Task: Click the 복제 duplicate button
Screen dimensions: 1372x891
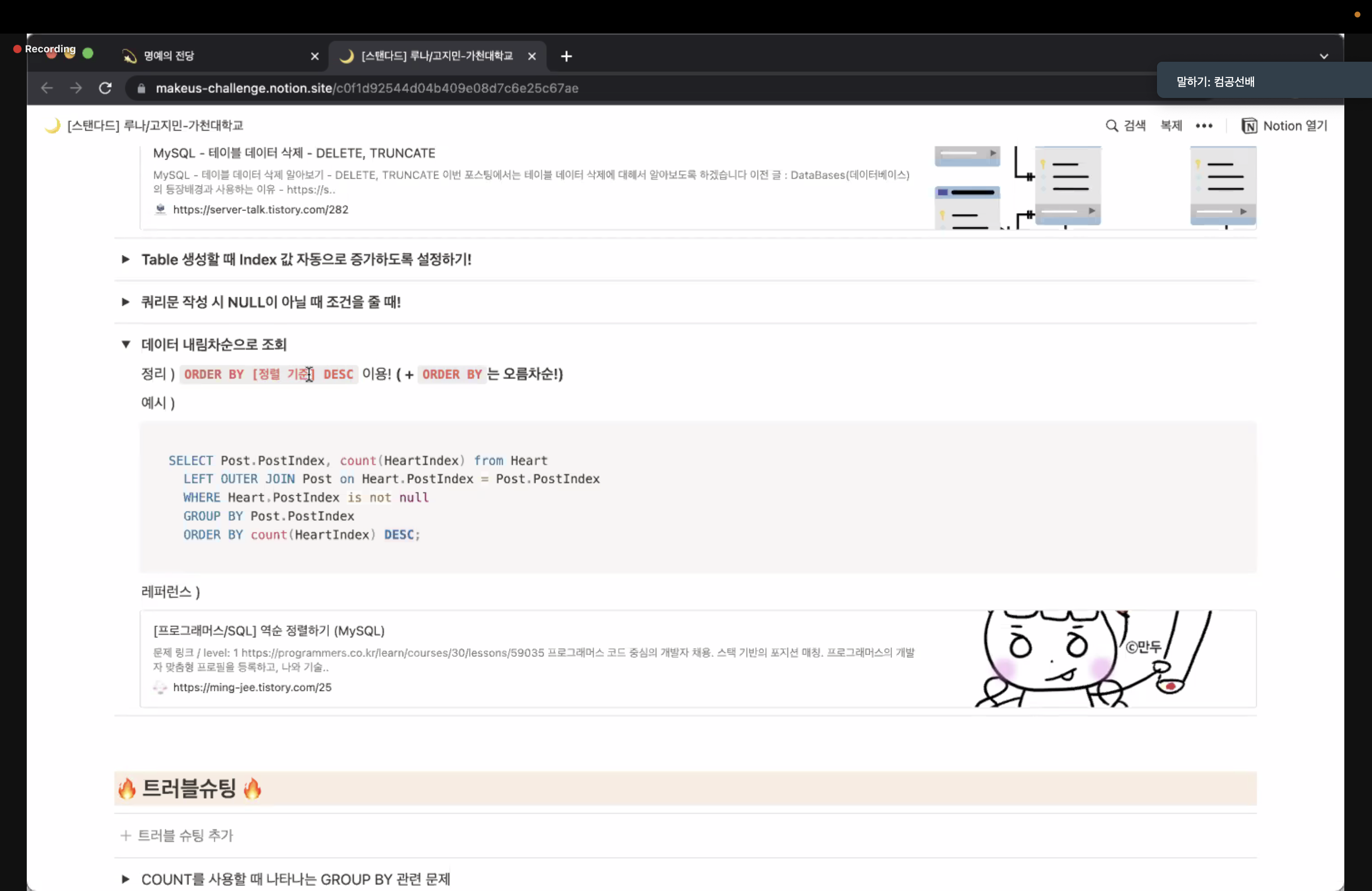Action: 1171,126
